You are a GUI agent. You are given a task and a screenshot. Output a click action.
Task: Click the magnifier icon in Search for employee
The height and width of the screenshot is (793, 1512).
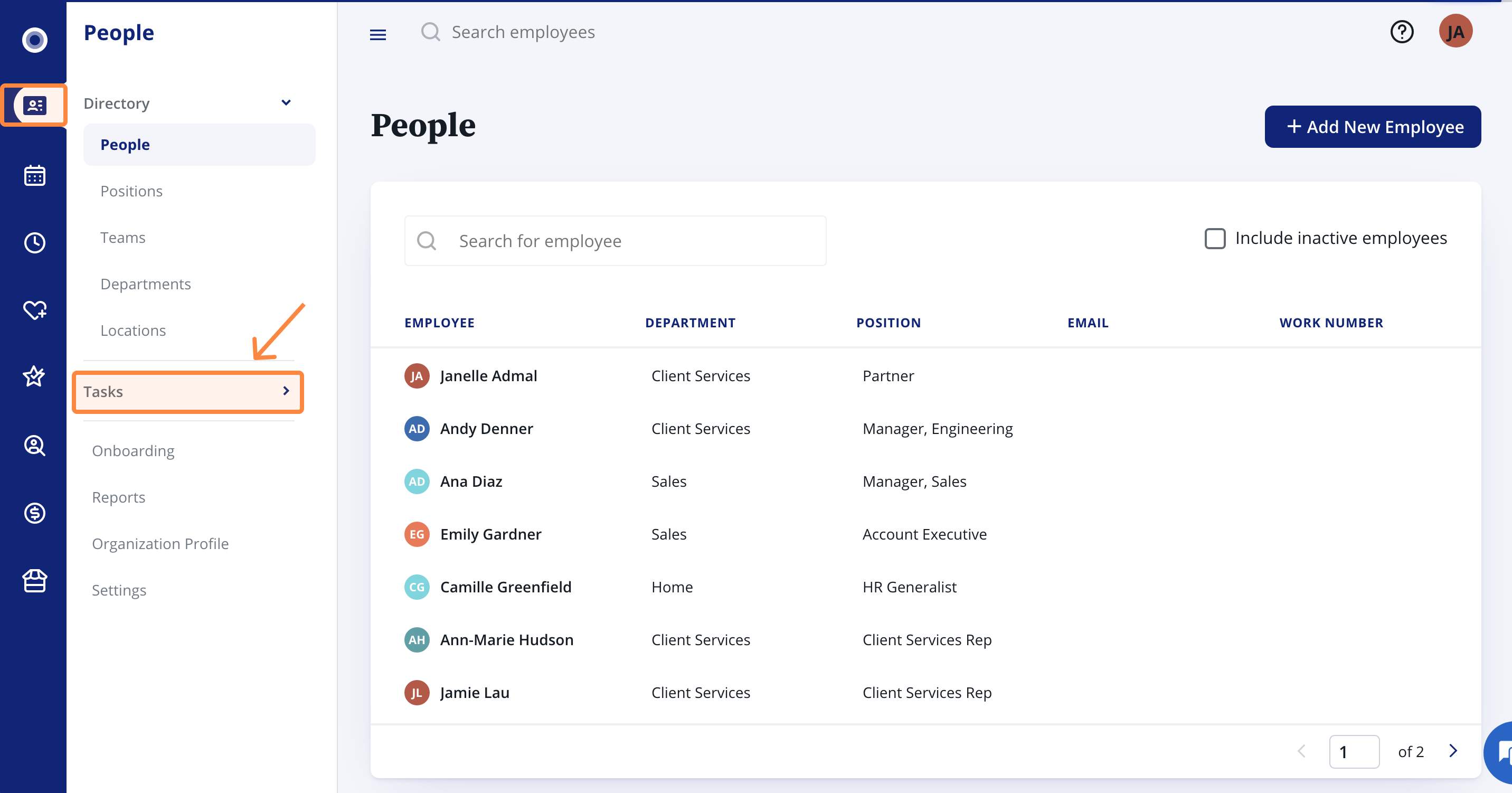(x=427, y=241)
